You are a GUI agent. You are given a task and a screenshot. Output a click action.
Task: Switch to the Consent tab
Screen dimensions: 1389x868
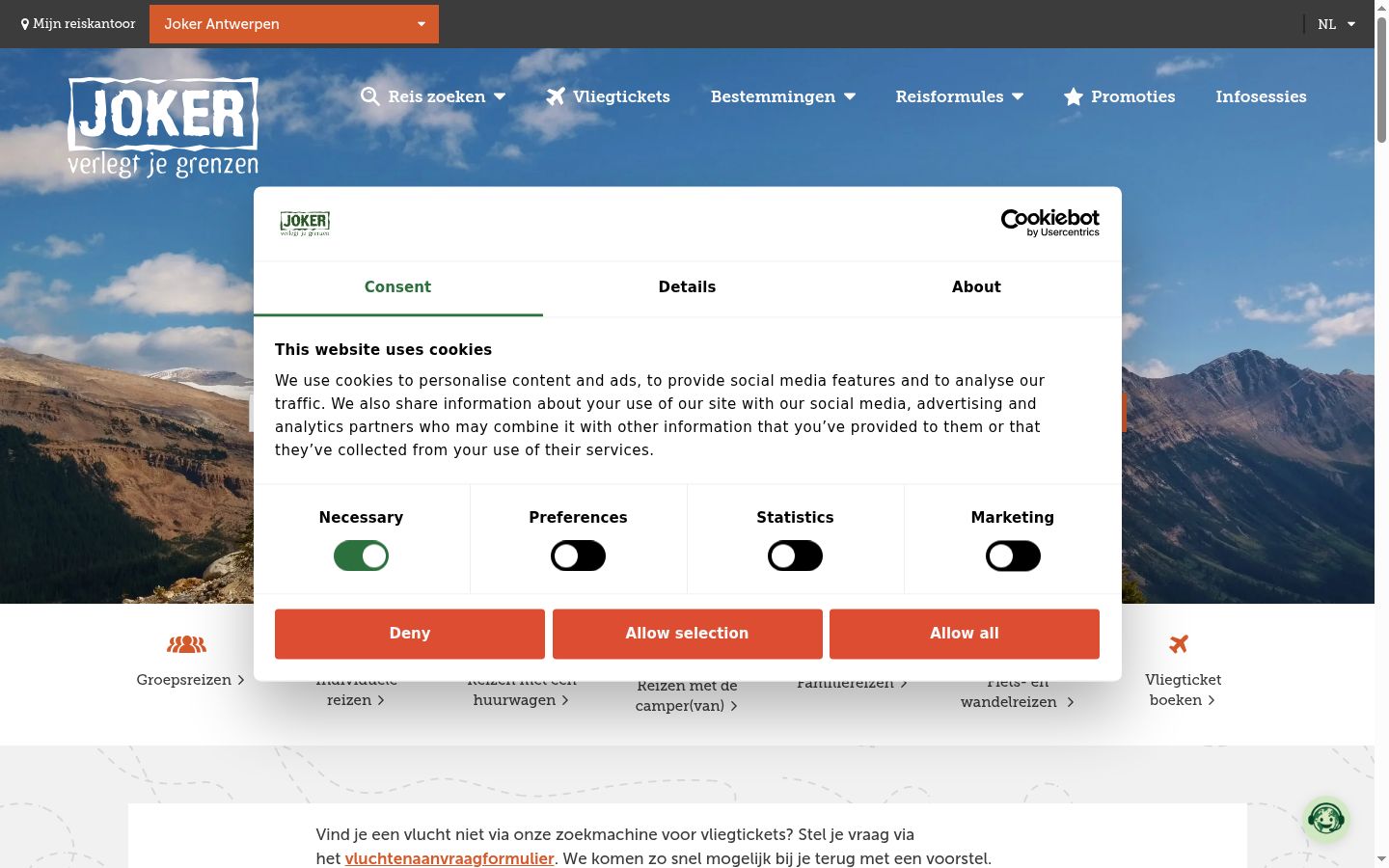[x=397, y=287]
